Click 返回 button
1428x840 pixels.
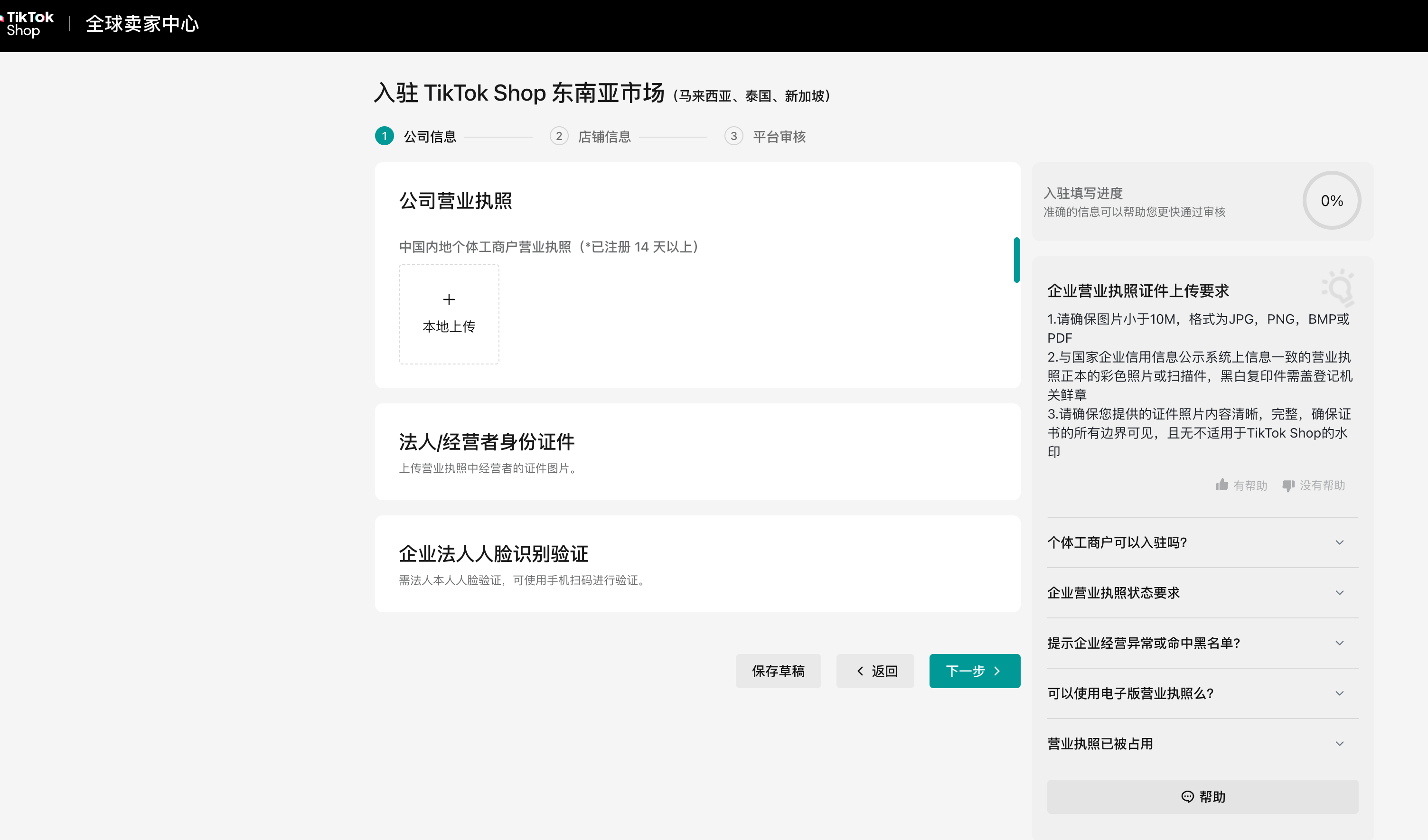875,671
